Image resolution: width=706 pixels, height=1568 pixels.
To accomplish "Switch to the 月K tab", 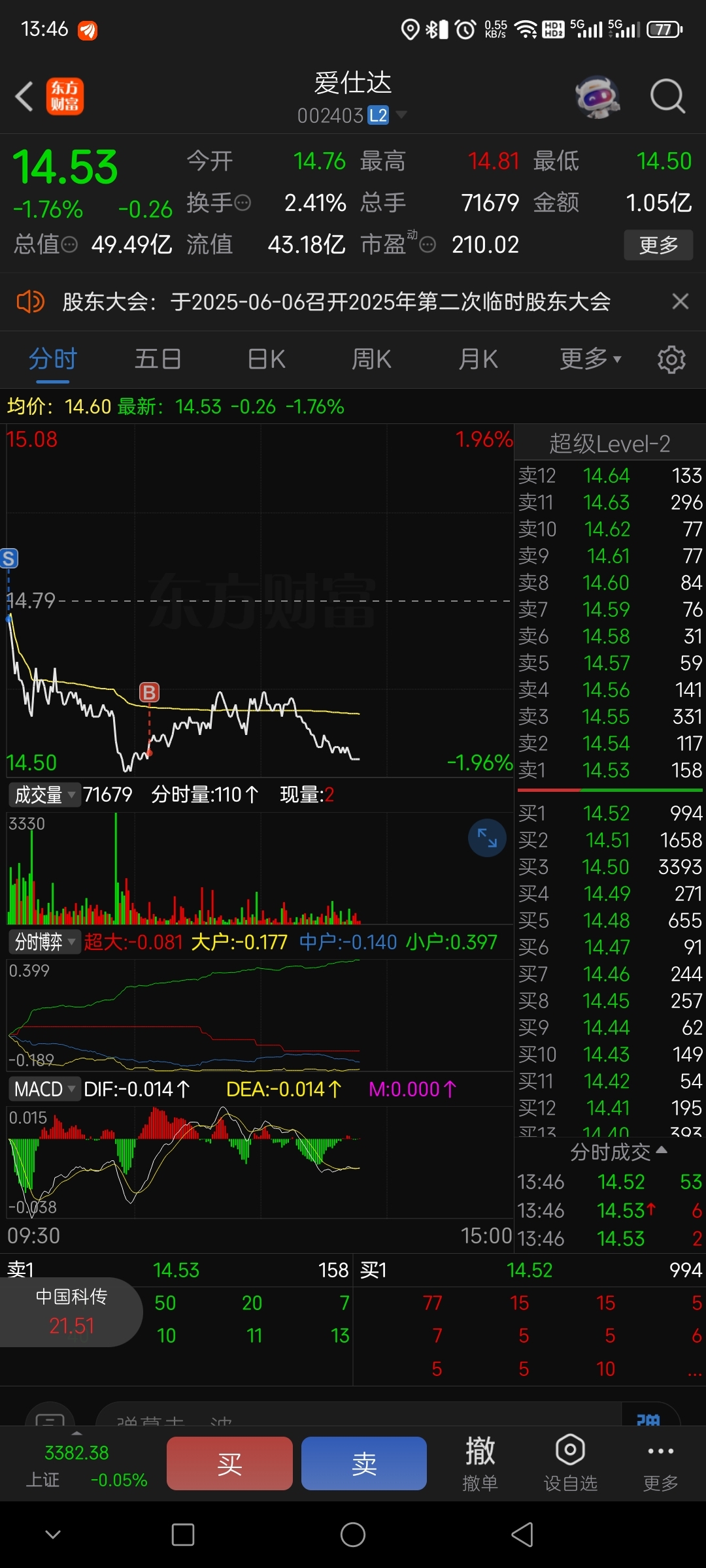I will click(x=478, y=359).
